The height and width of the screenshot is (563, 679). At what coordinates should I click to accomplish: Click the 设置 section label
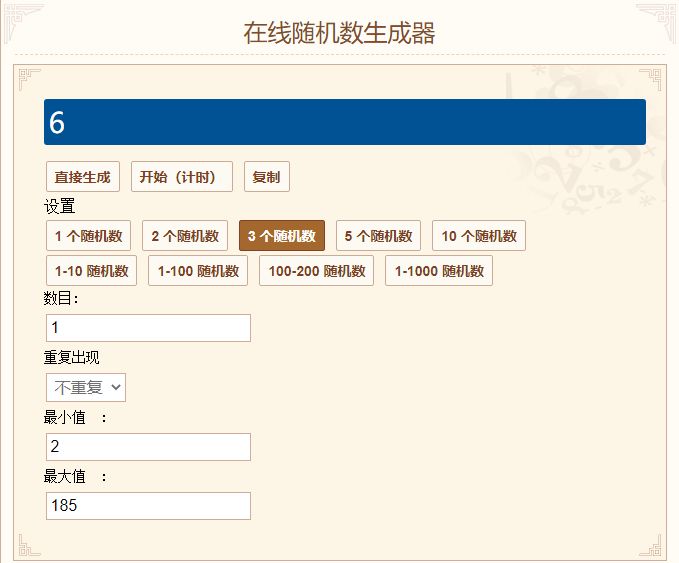(59, 206)
